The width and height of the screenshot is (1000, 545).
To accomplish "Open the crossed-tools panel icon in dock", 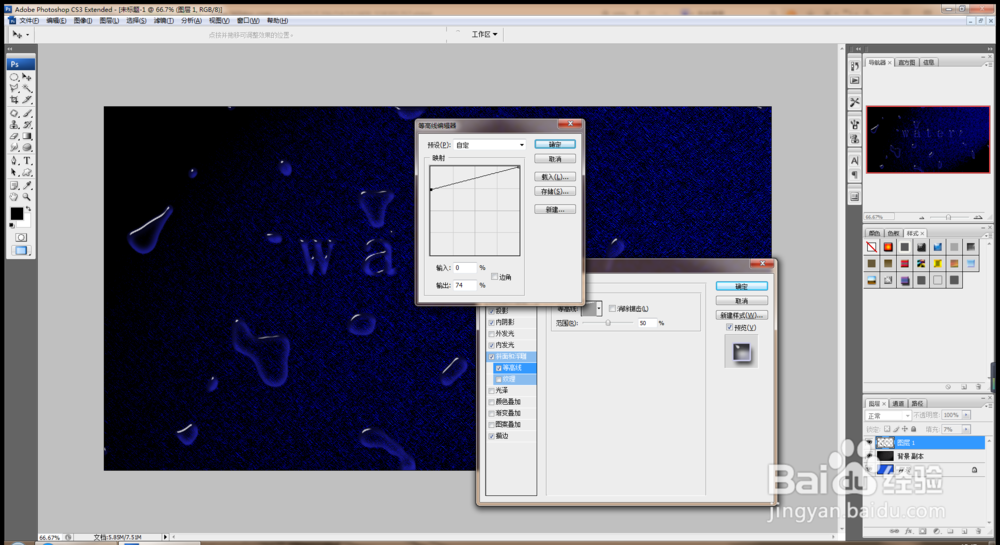I will 855,102.
